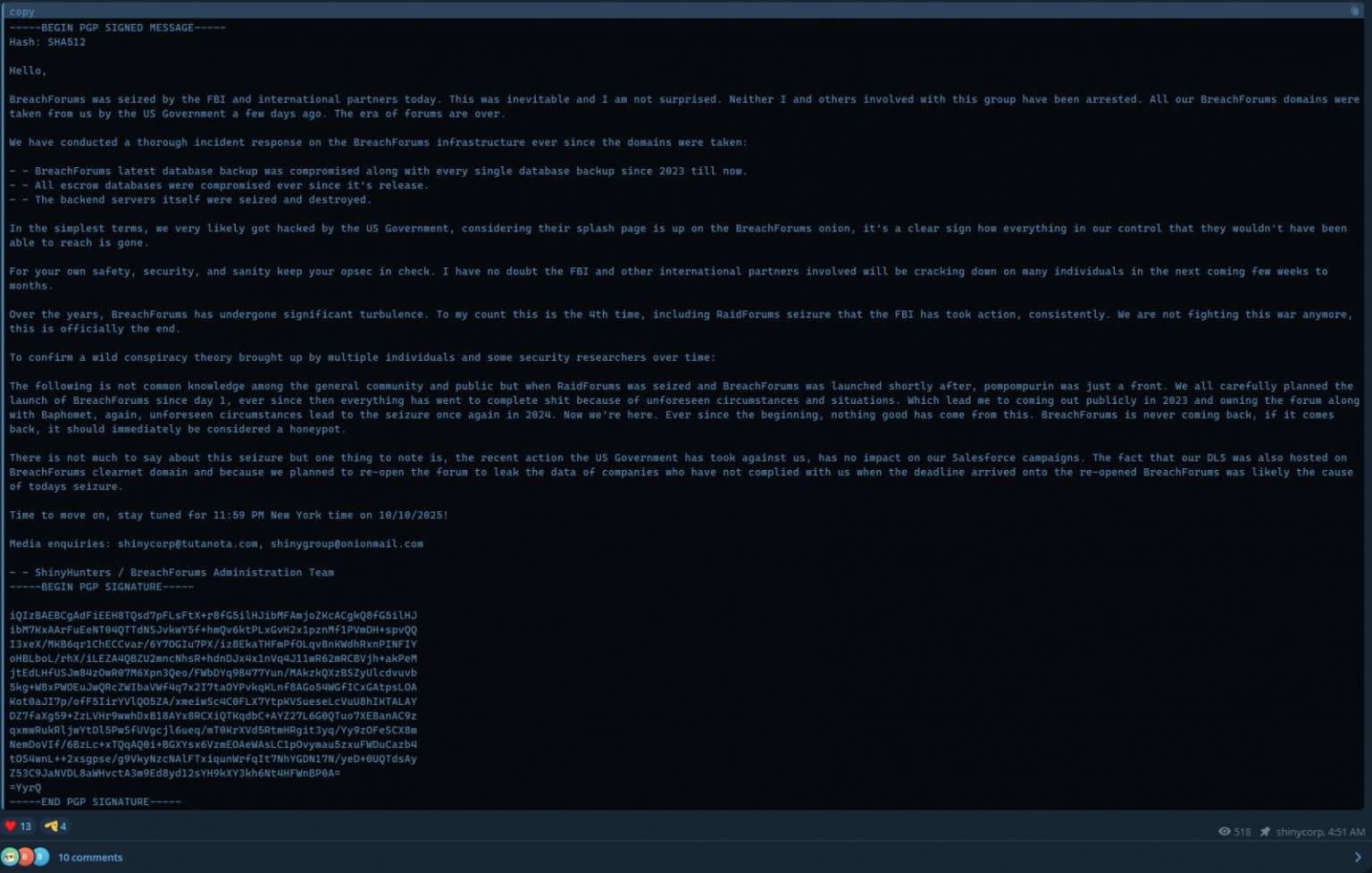Click the END PGP SIGNATURE line
Image resolution: width=1372 pixels, height=873 pixels.
(x=95, y=802)
